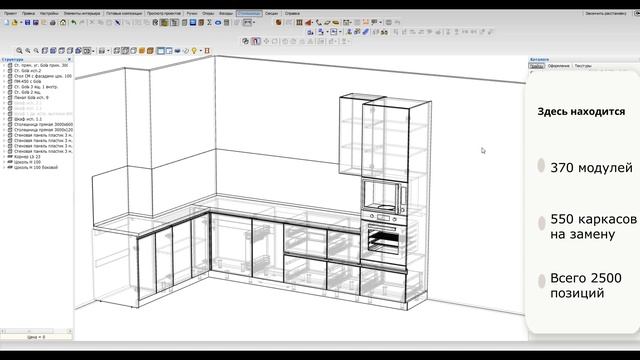640x360 pixels.
Task: Select the Карниз Lb 23 tree item
Action: pyautogui.click(x=27, y=156)
